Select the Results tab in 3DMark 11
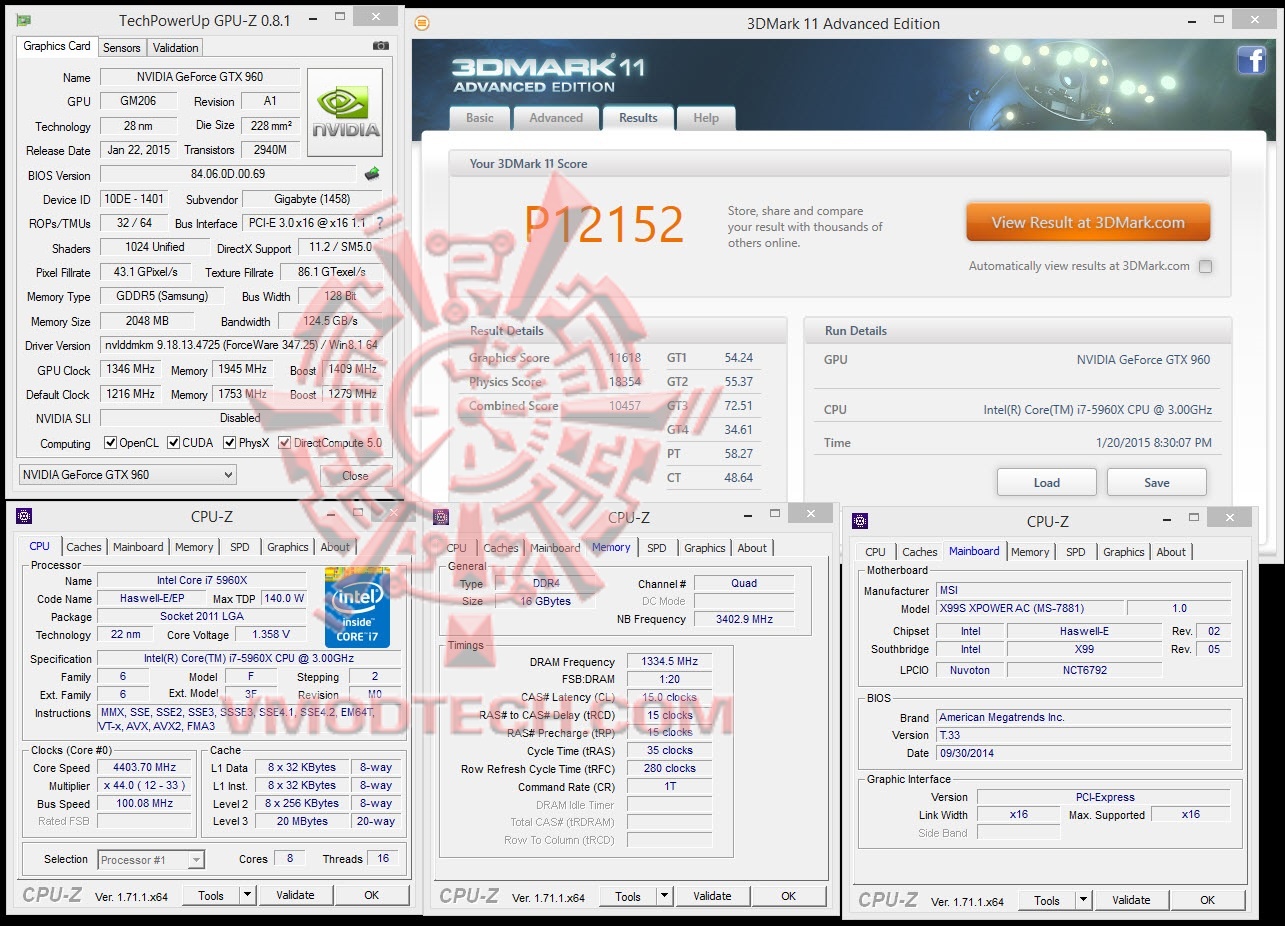 pos(638,117)
